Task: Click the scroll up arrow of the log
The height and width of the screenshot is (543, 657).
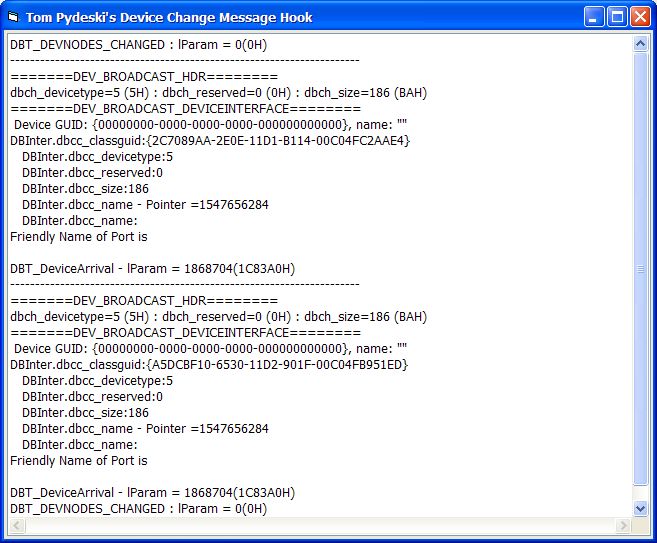Action: [641, 45]
